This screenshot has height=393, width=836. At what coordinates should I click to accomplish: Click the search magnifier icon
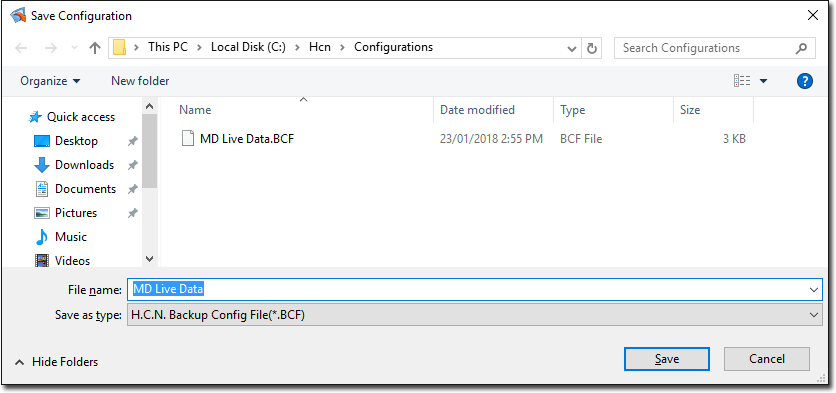[x=801, y=48]
